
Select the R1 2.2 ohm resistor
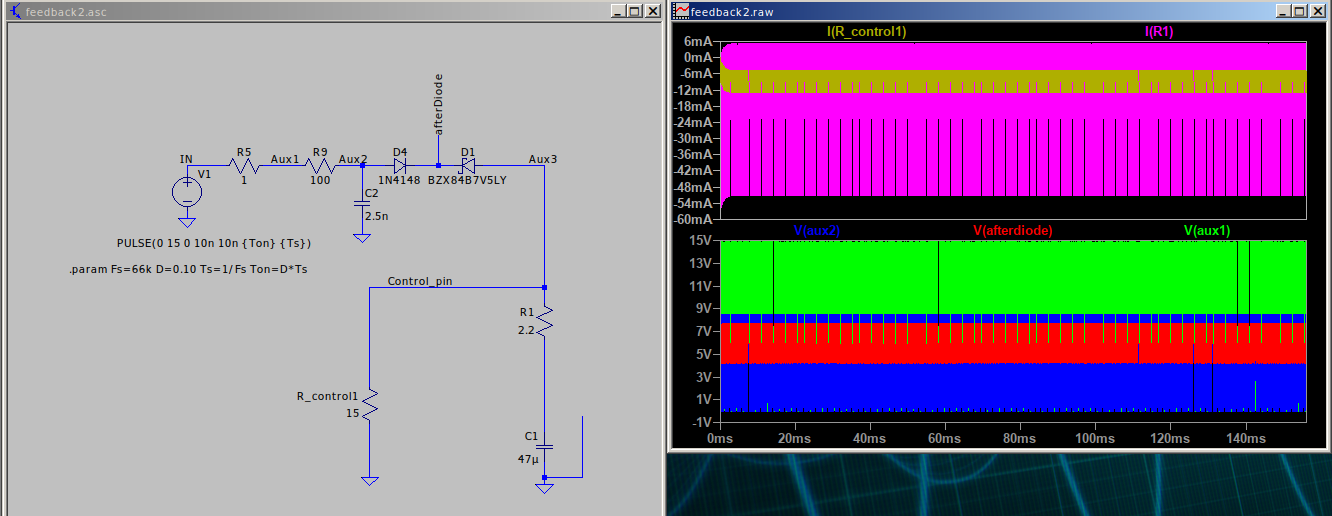(x=544, y=321)
